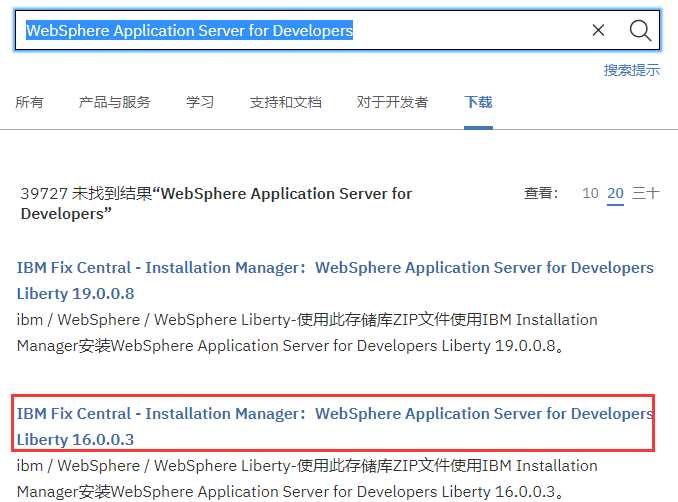
Task: Open the 搜索提示 search tips link
Action: pos(632,70)
